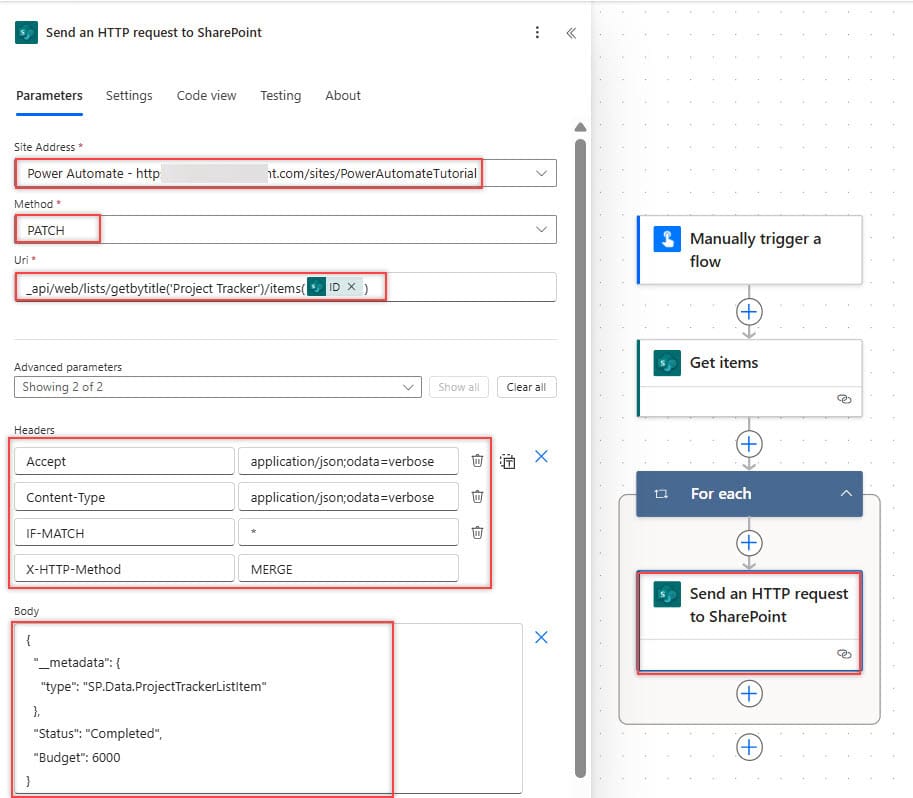Select the Get items action card
Viewport: 913px width, 798px height.
pyautogui.click(x=750, y=378)
